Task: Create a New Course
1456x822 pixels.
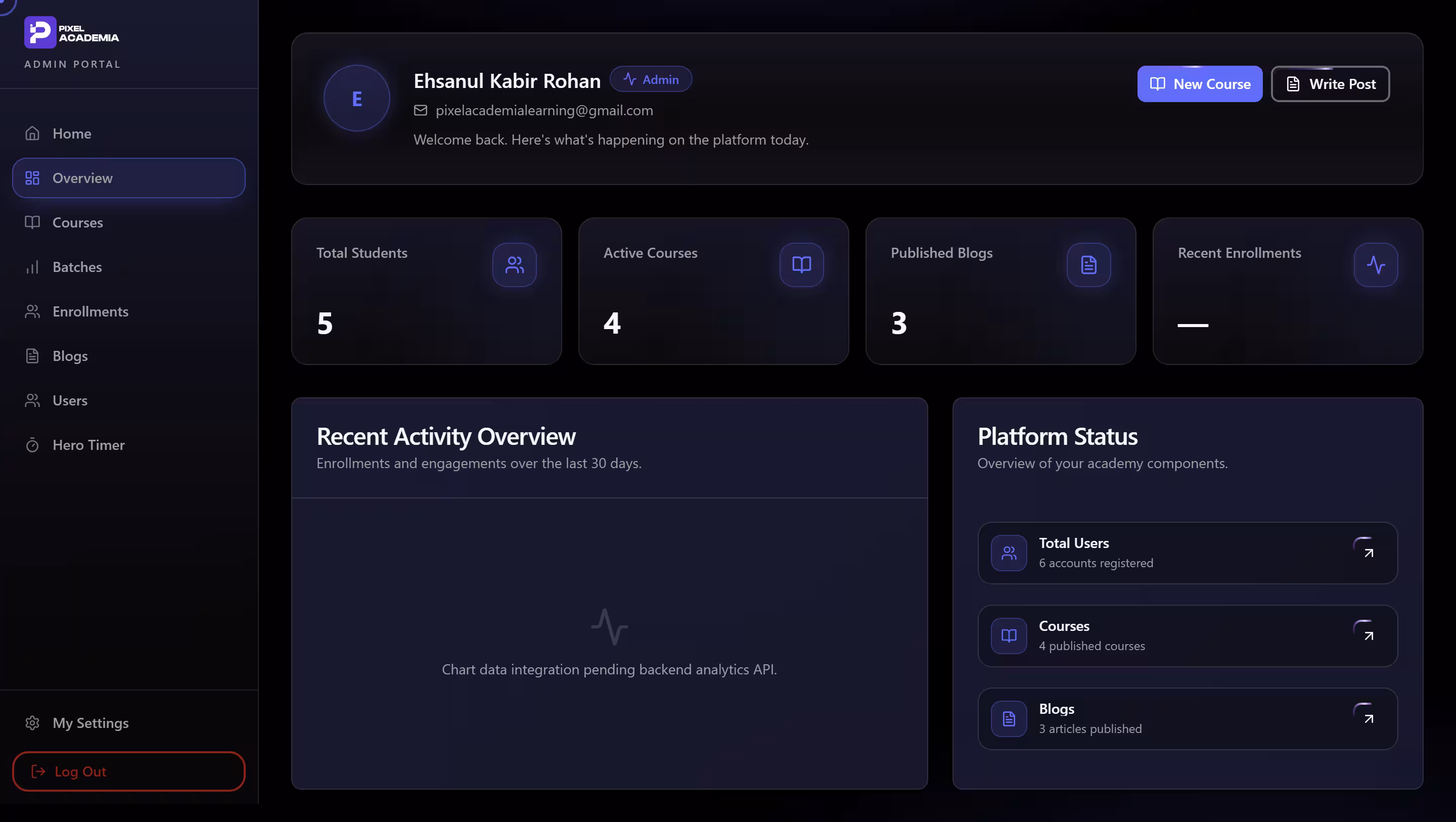Action: tap(1200, 84)
